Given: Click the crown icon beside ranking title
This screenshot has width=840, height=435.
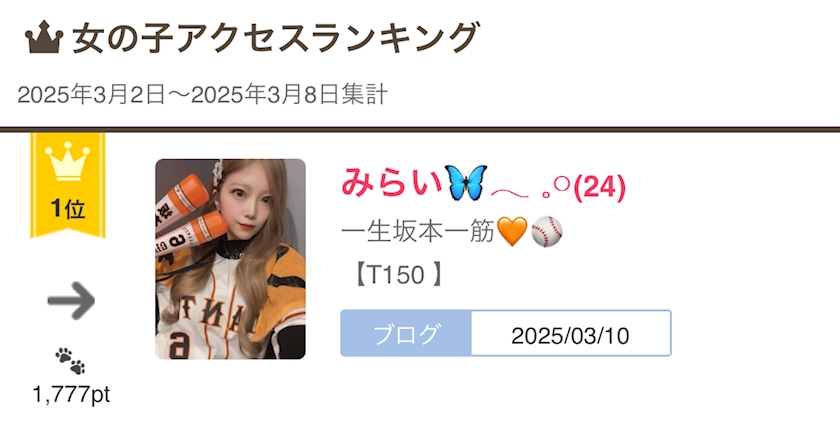Looking at the screenshot, I should 44,37.
